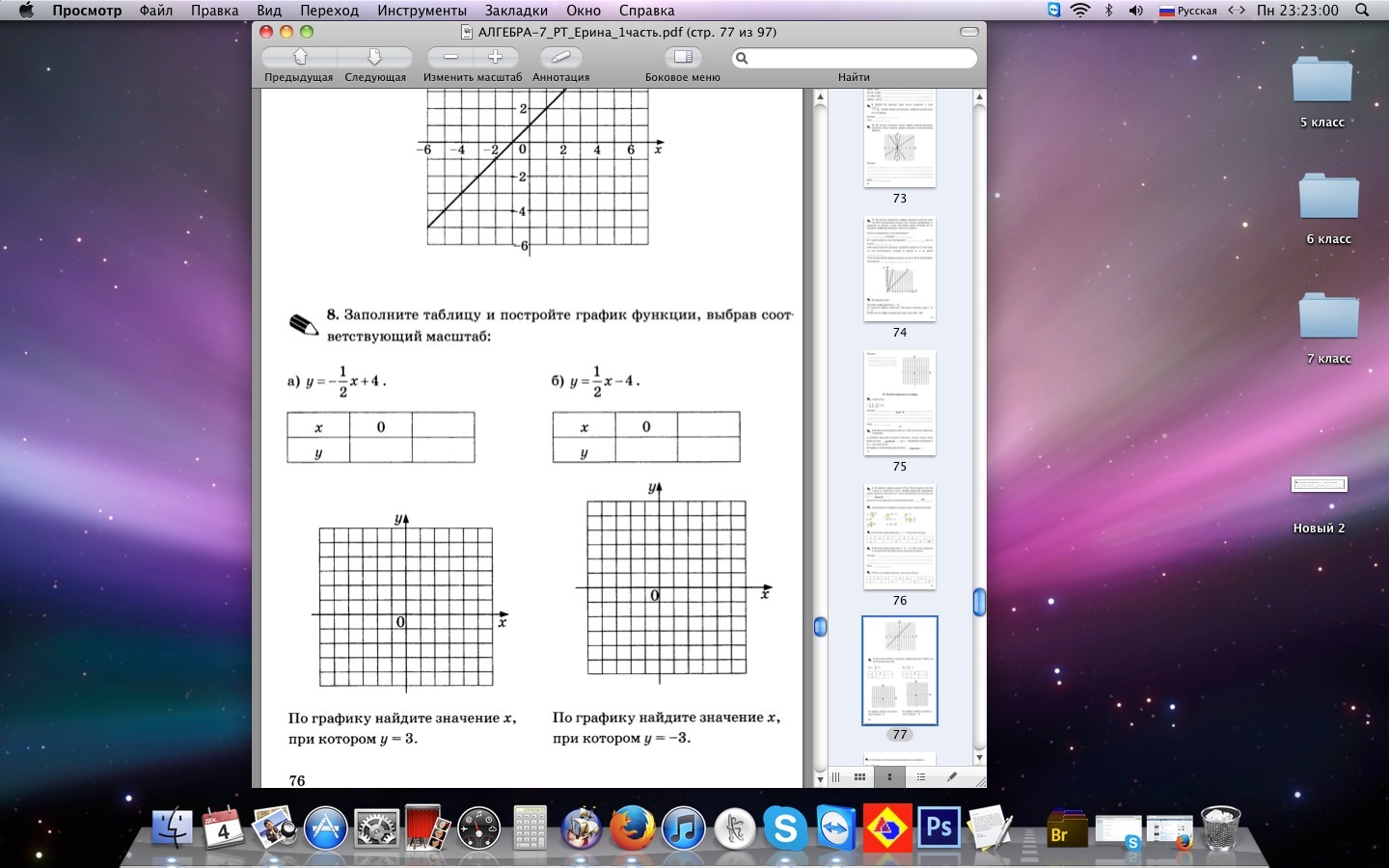1389x868 pixels.
Task: Open the Справка menu
Action: tap(646, 11)
